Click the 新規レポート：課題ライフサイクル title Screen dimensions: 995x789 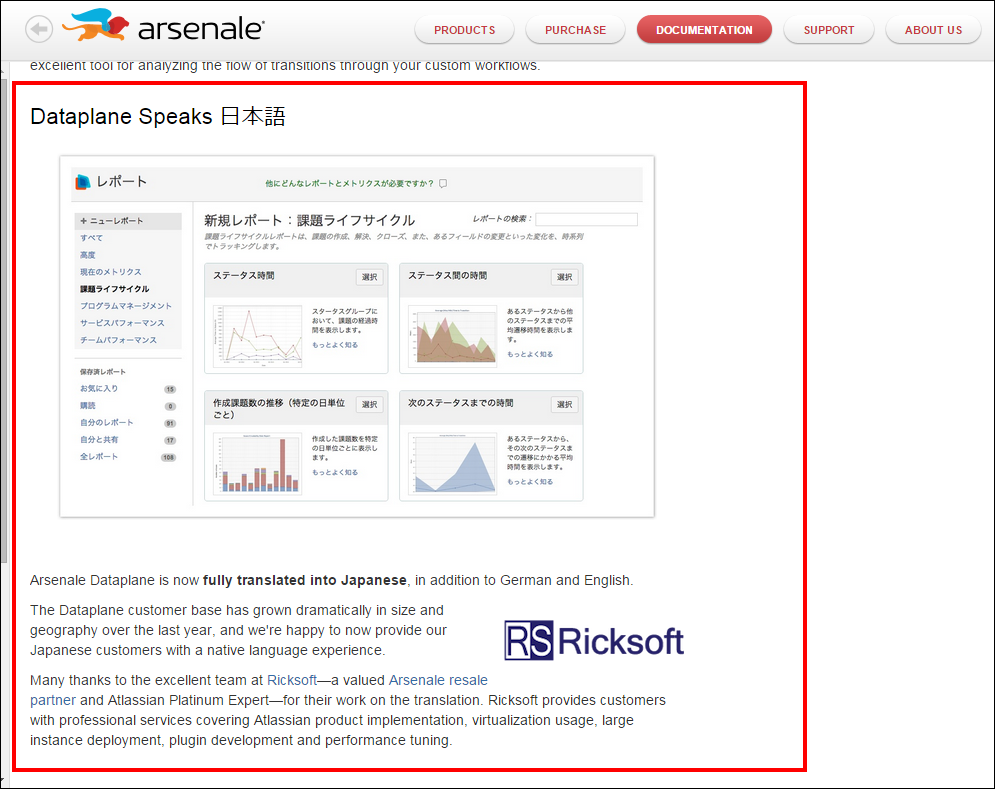(x=310, y=220)
